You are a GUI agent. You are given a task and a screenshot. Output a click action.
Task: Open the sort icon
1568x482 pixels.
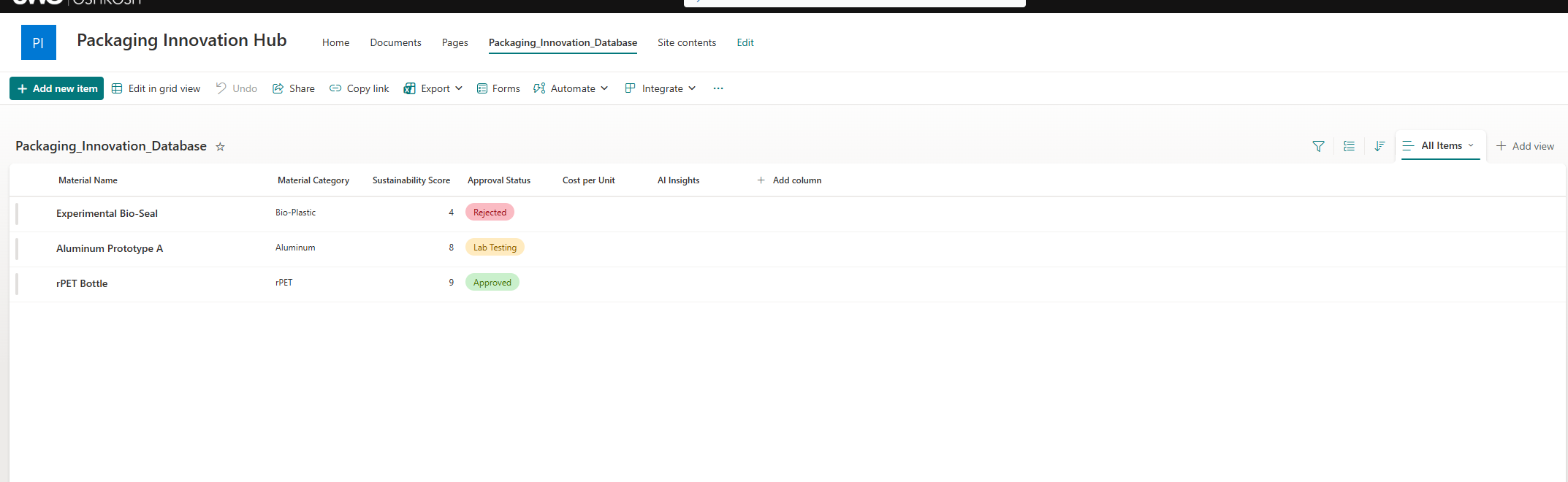click(1379, 146)
